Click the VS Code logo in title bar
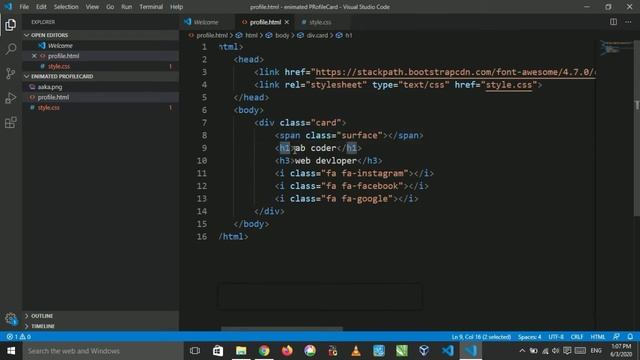This screenshot has height=360, width=640. (x=8, y=7)
